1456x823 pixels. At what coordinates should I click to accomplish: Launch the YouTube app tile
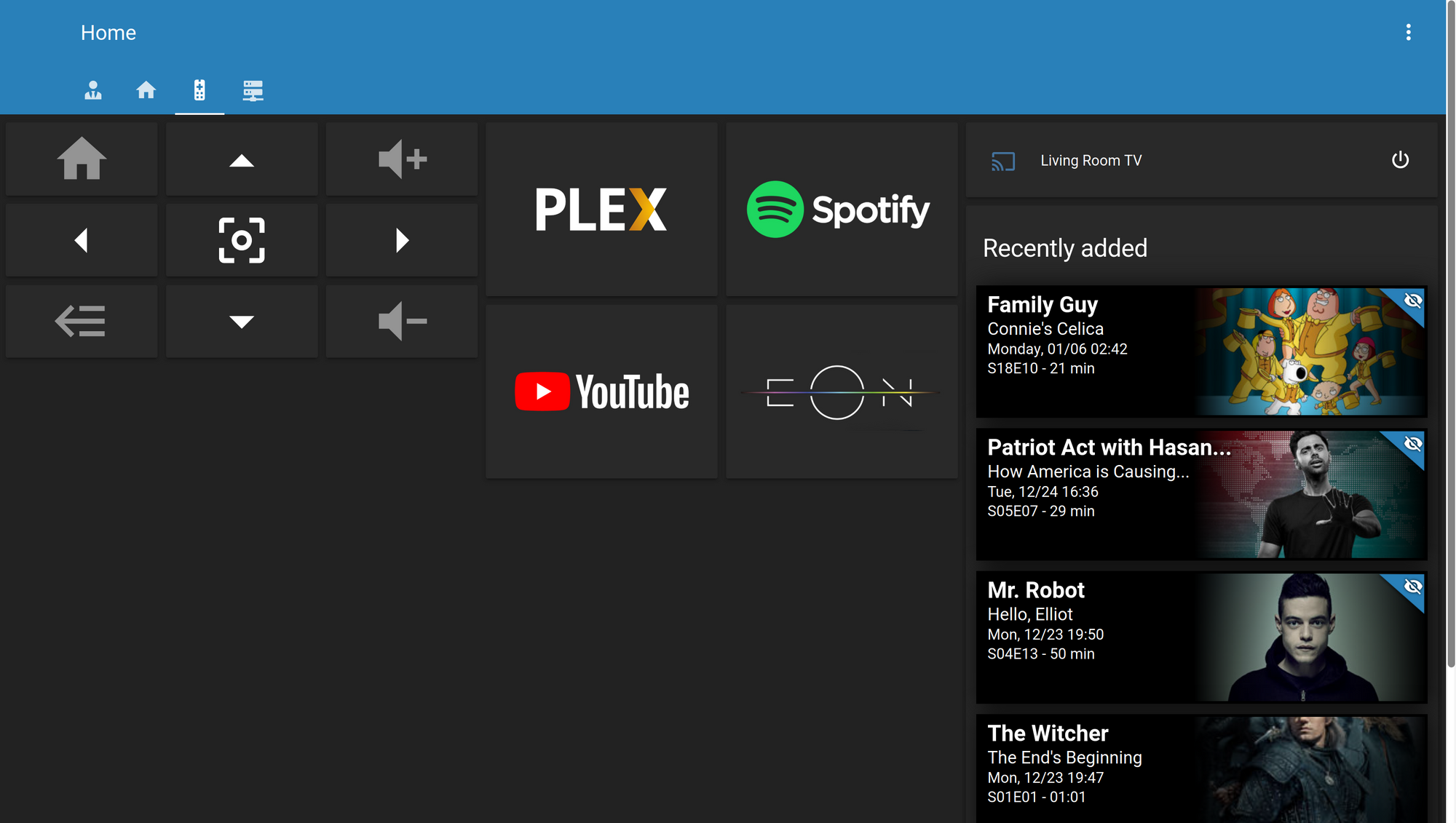tap(601, 391)
